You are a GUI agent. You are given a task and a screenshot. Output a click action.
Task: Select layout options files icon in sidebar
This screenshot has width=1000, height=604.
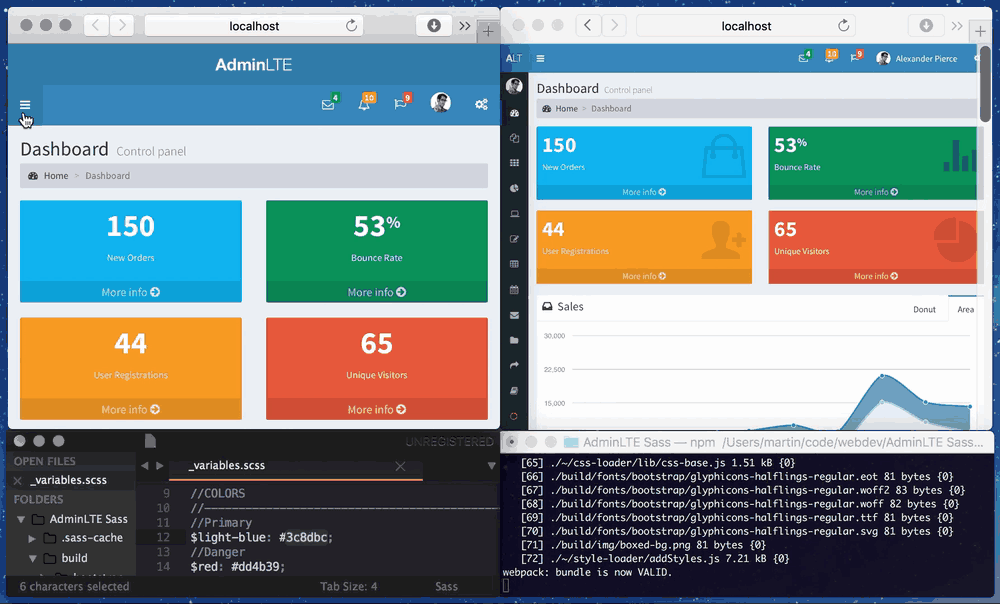pos(514,138)
